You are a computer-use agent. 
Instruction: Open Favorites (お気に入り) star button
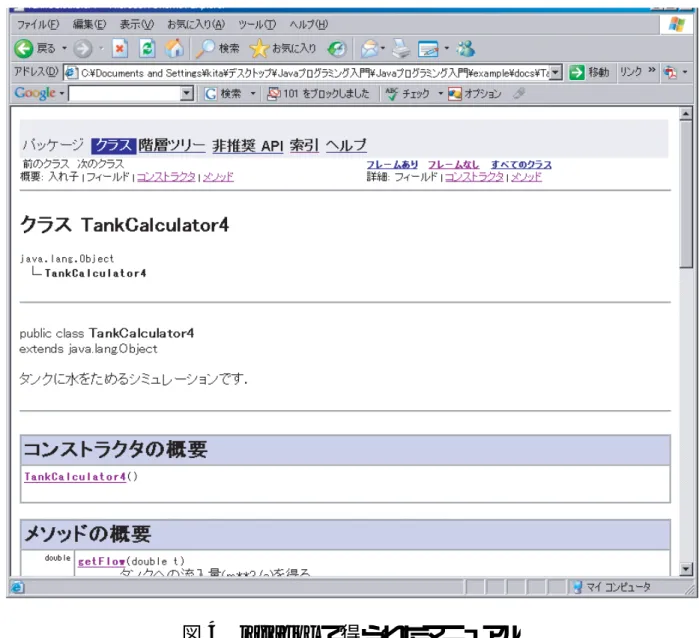pyautogui.click(x=283, y=48)
